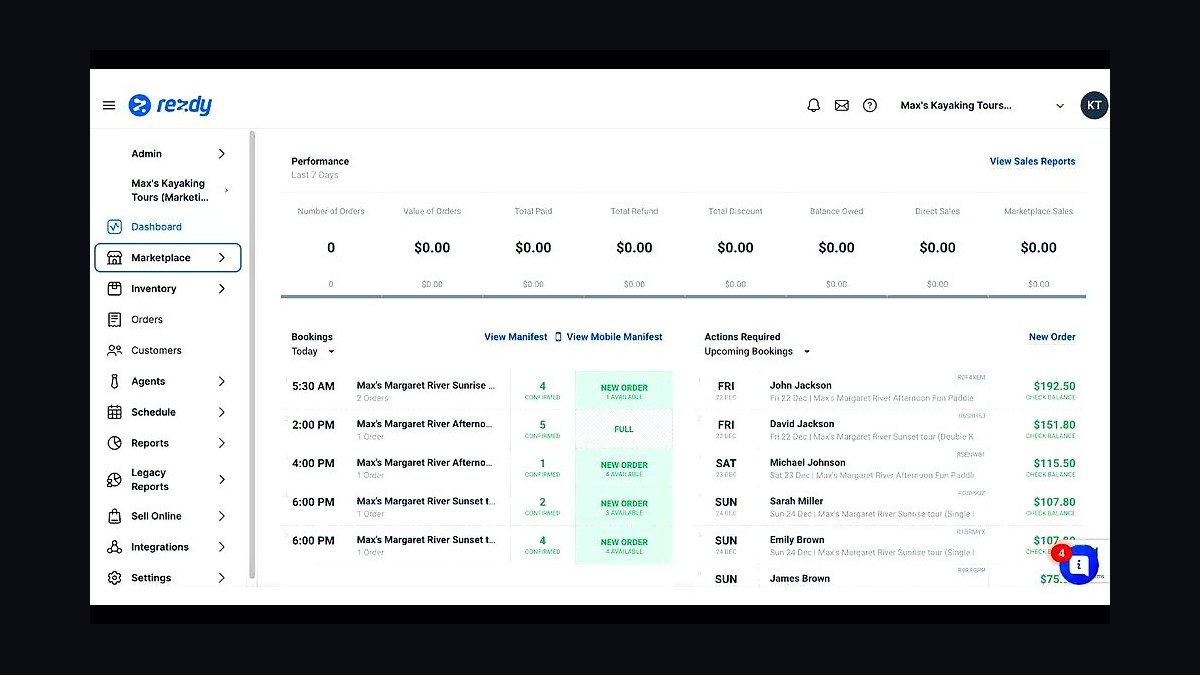
Task: Select Sell Online in sidebar
Action: coord(156,516)
